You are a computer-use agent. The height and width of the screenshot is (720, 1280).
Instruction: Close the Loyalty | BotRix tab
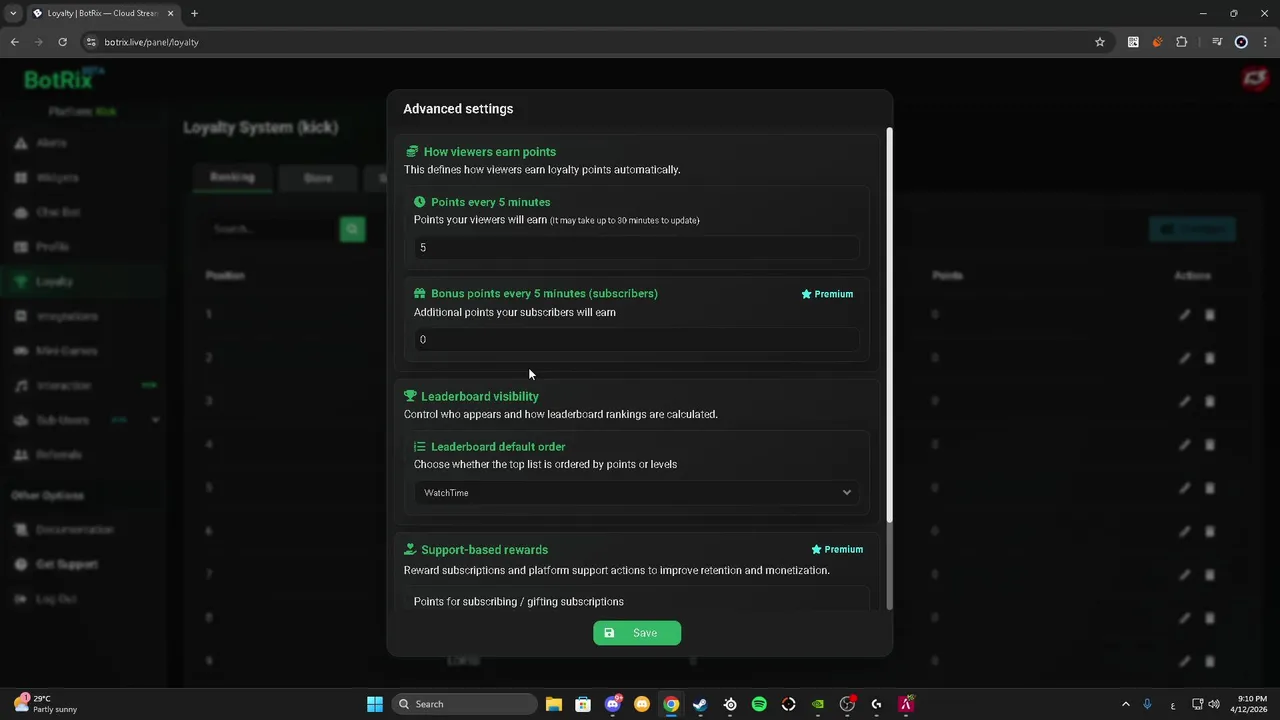pyautogui.click(x=170, y=13)
